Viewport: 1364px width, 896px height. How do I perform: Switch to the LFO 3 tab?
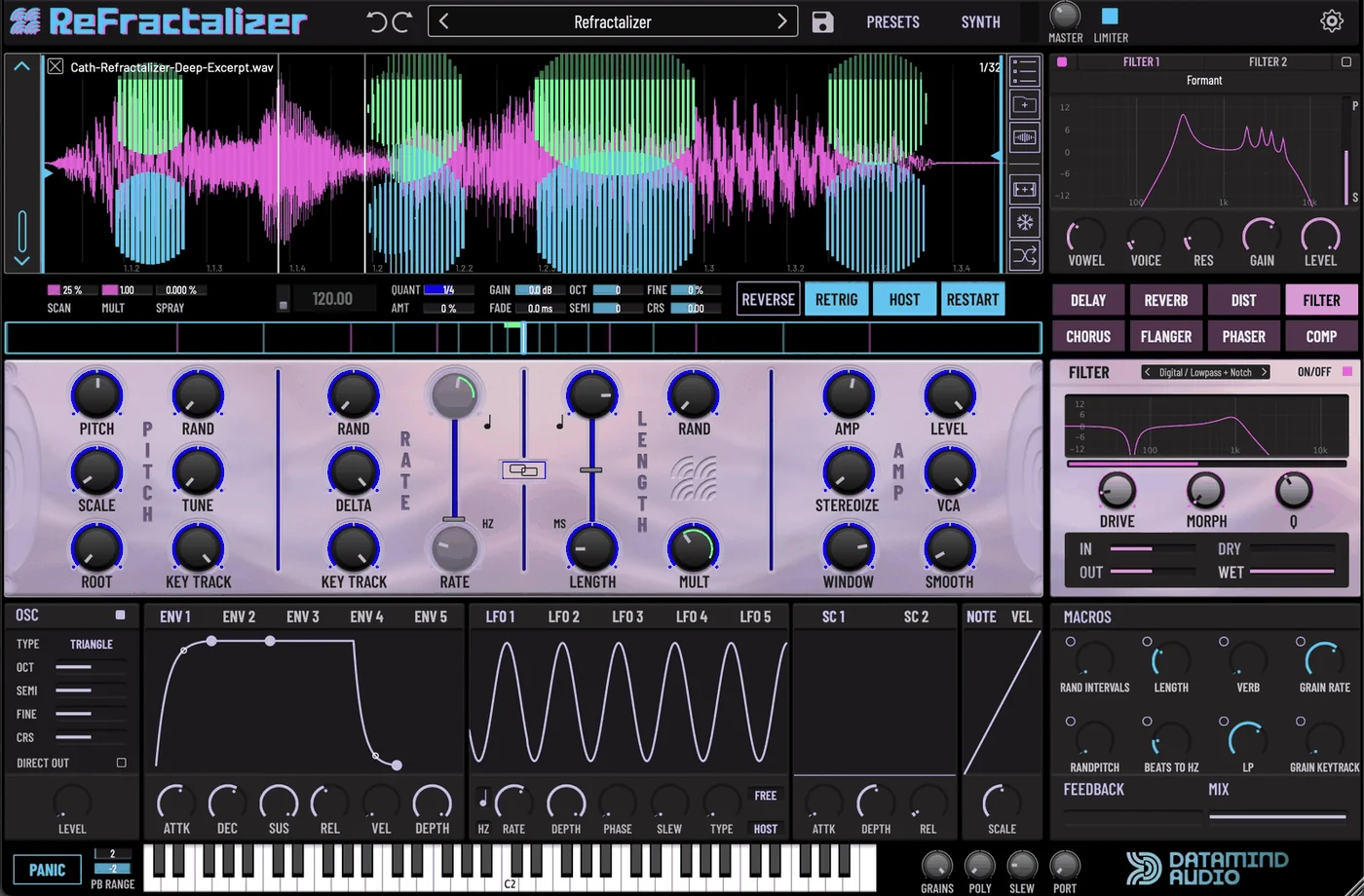tap(627, 616)
